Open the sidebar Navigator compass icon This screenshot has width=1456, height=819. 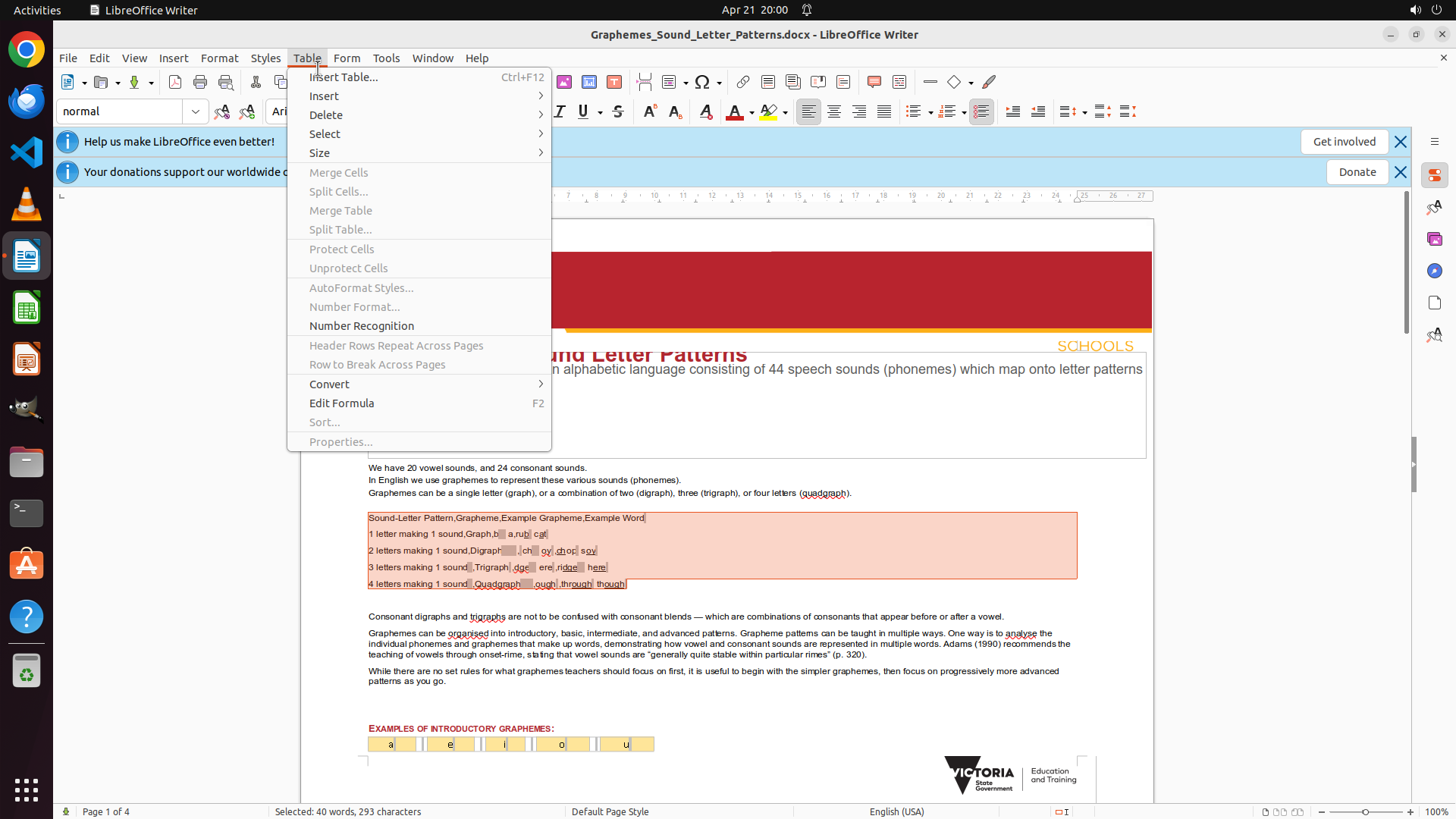tap(1434, 271)
